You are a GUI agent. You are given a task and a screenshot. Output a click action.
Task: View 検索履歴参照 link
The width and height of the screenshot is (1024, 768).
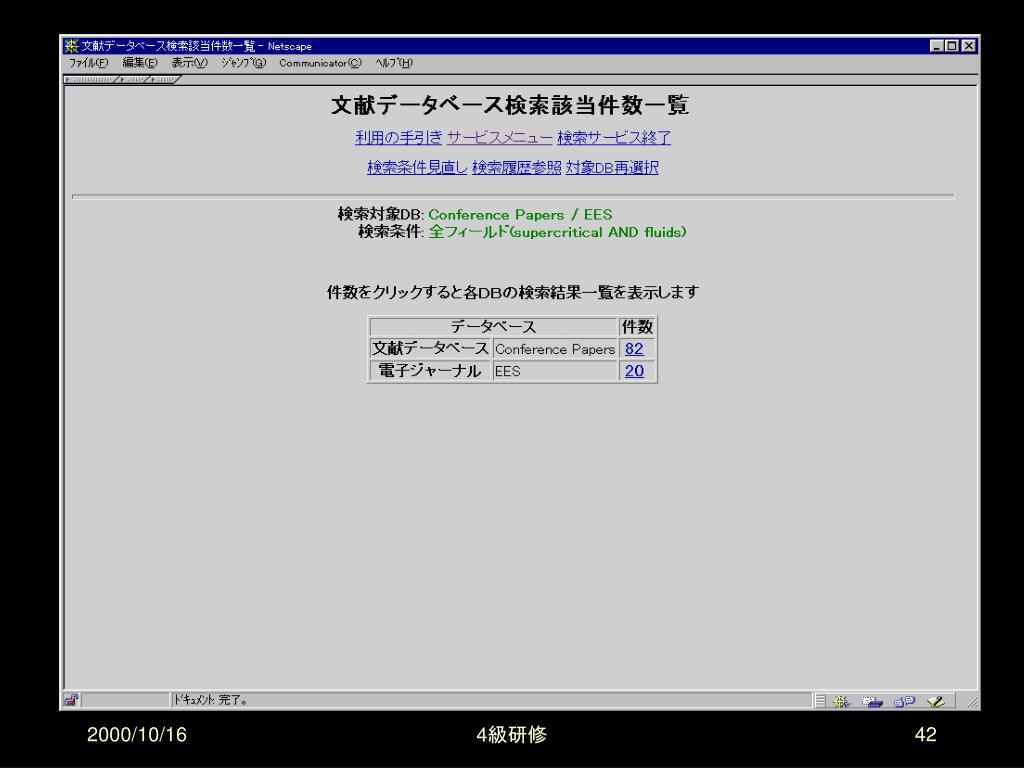point(517,168)
